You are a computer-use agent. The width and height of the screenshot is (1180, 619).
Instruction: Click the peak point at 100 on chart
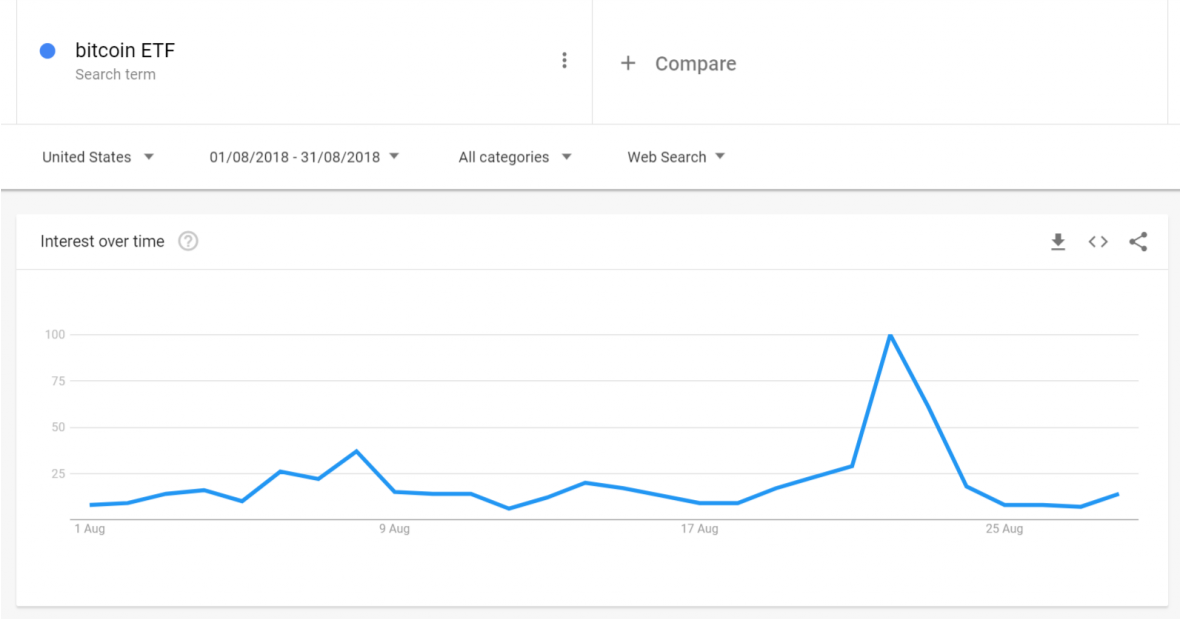(x=889, y=335)
